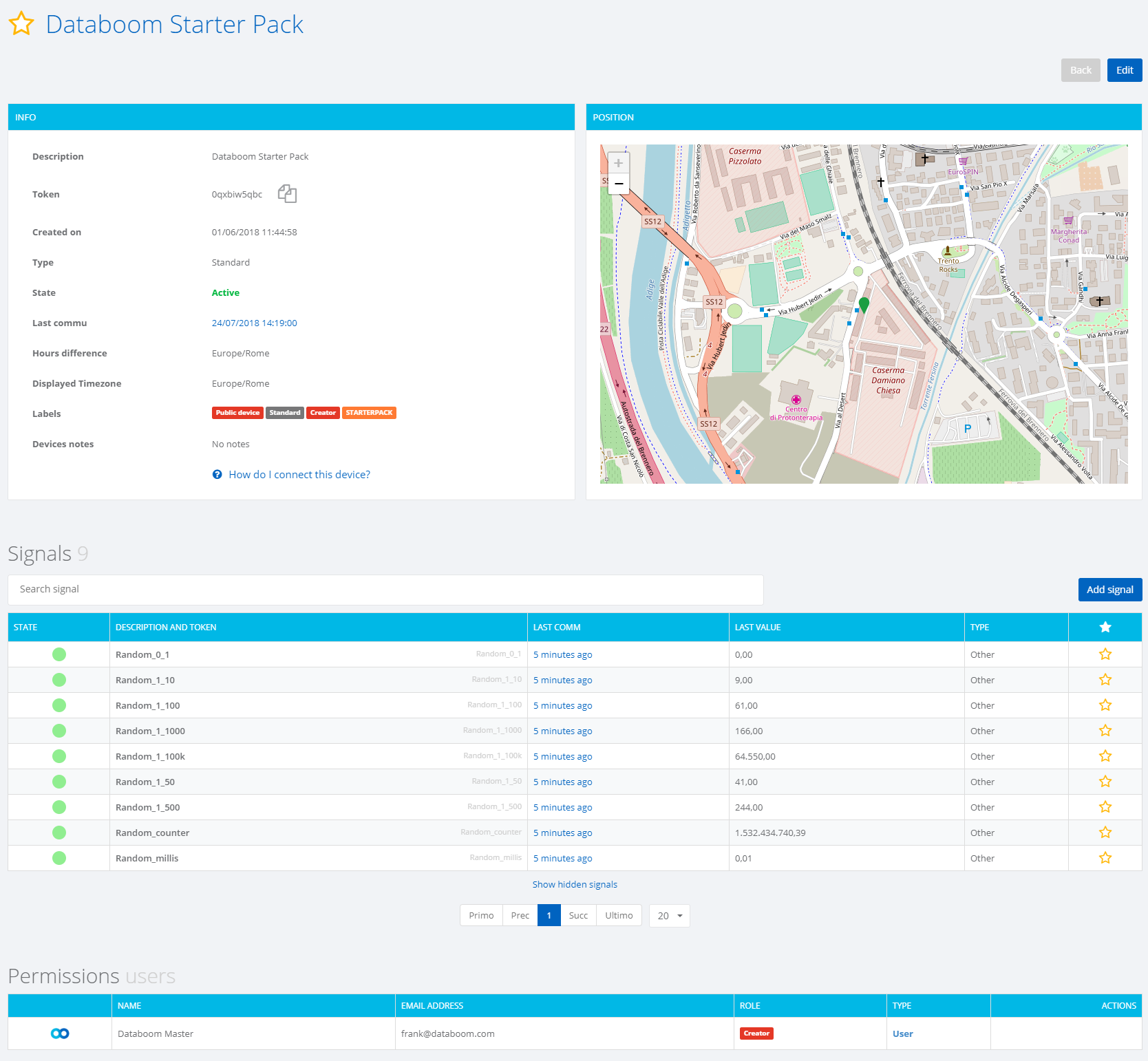Click green state dot for Random_1_100k

[59, 756]
